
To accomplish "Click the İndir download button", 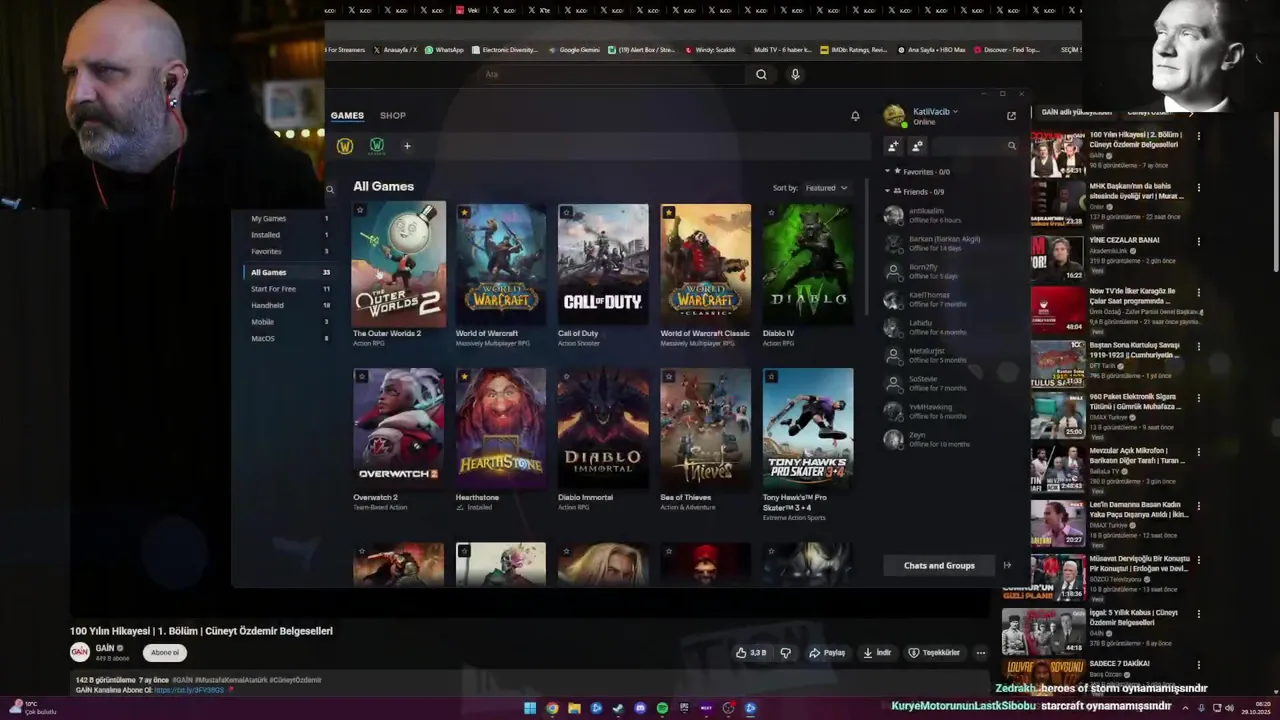I will pos(877,652).
